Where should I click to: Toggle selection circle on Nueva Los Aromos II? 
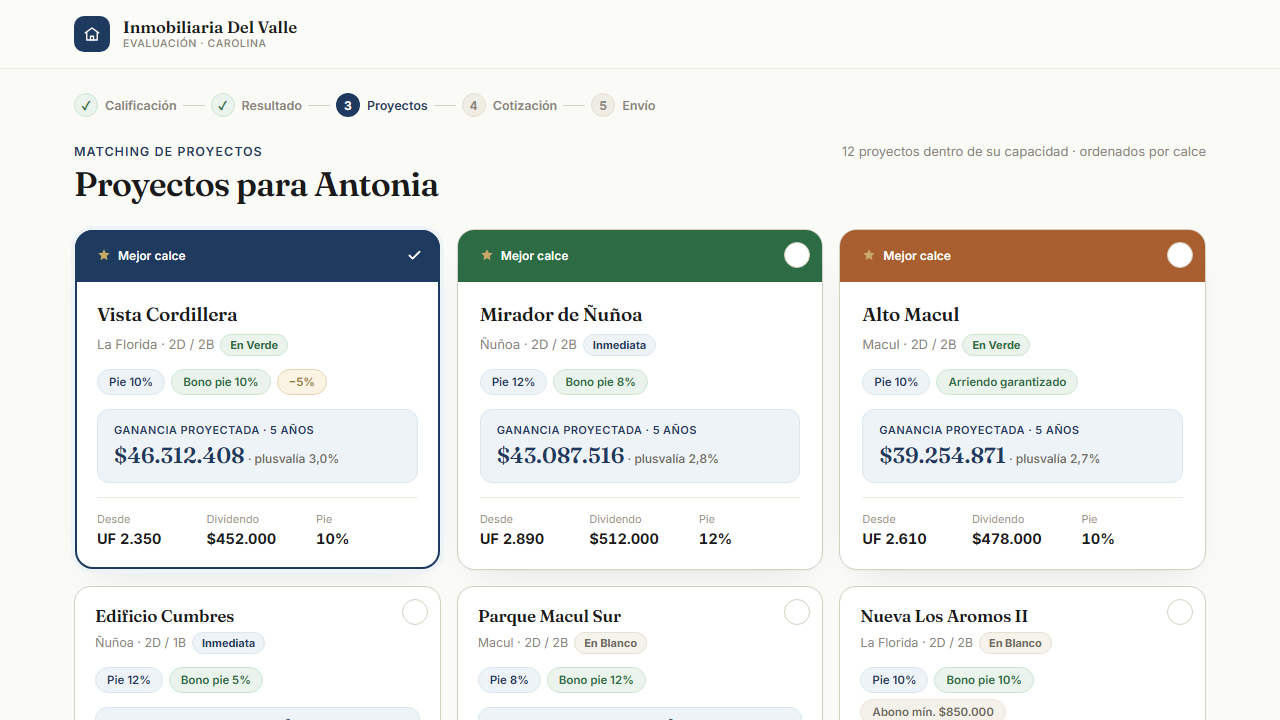coord(1180,612)
